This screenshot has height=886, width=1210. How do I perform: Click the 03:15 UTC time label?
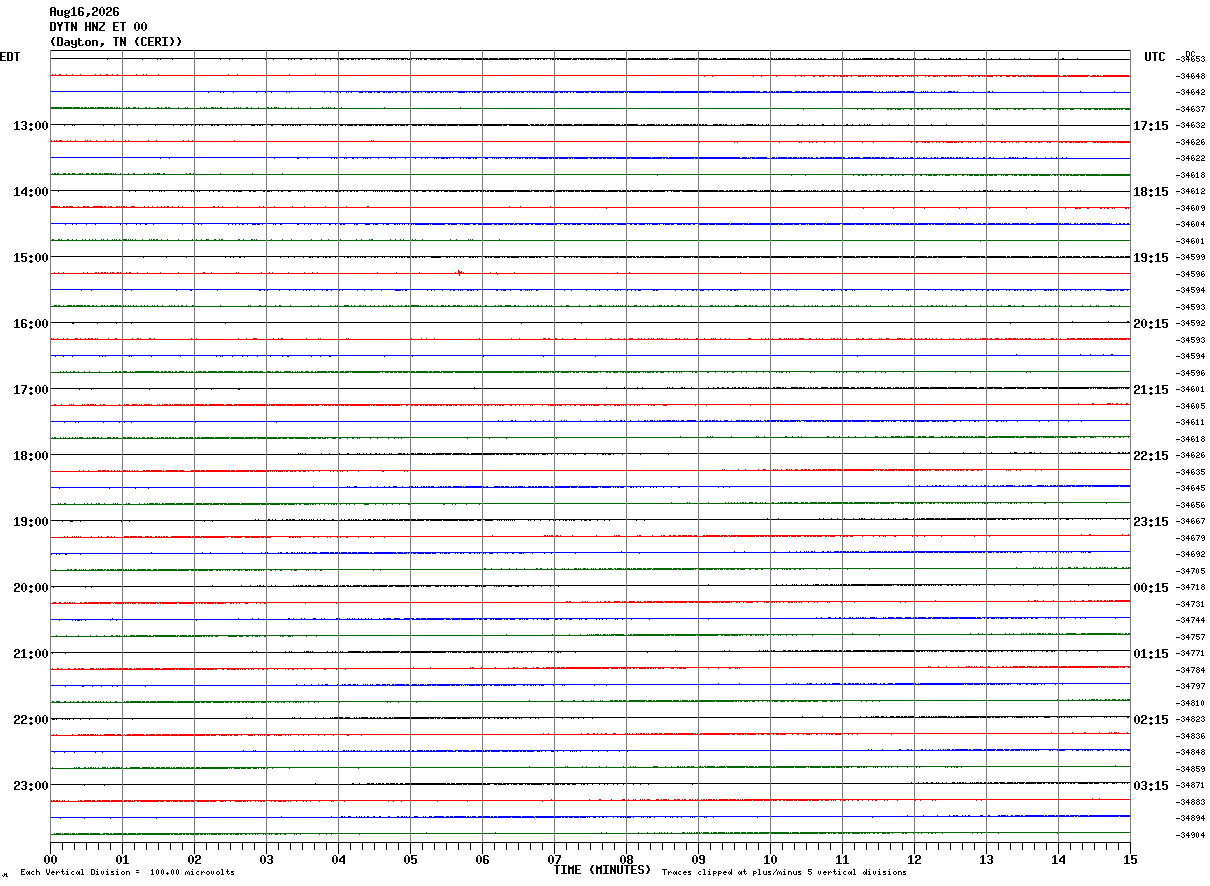tap(1150, 786)
